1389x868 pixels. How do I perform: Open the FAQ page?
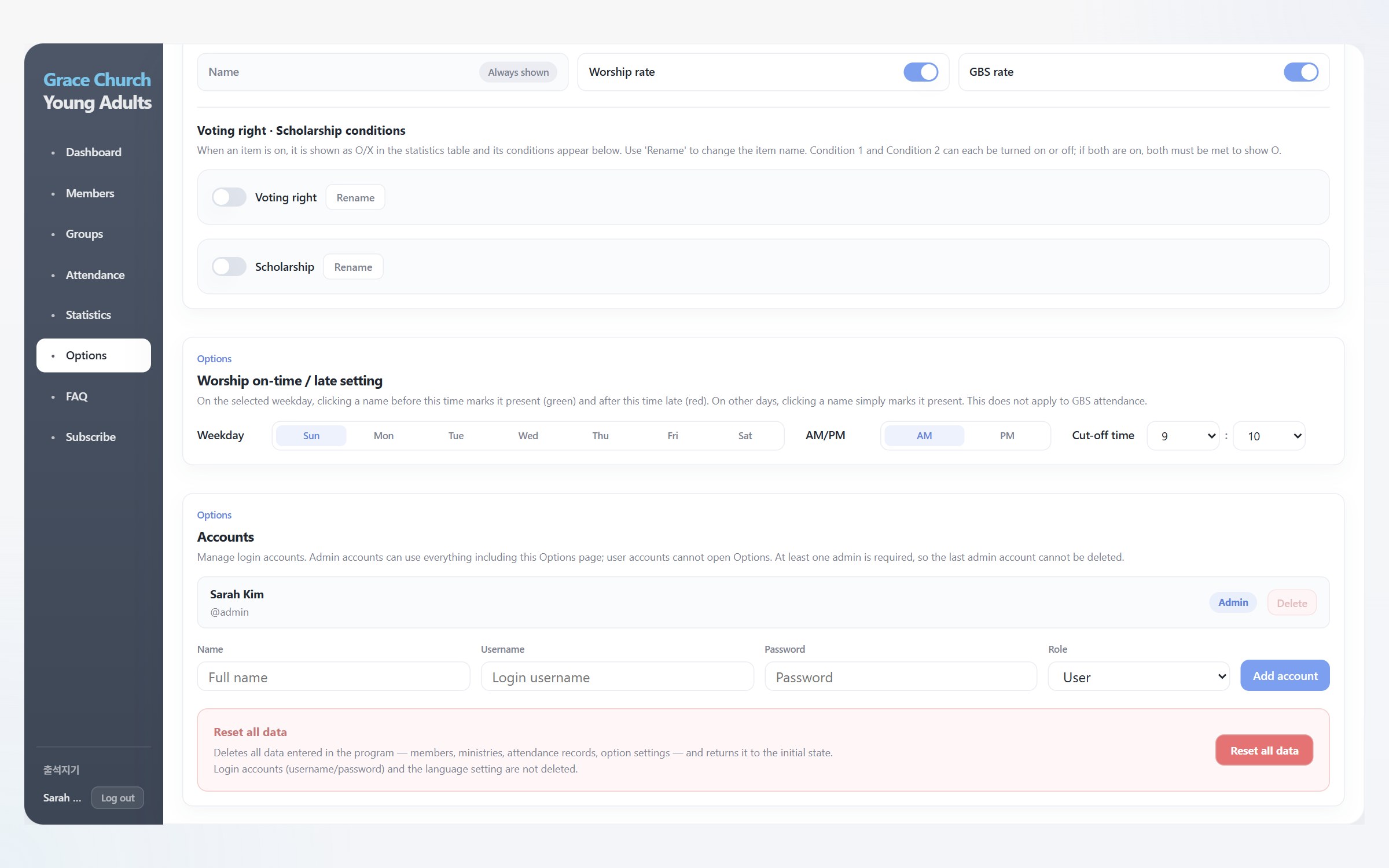(x=93, y=396)
